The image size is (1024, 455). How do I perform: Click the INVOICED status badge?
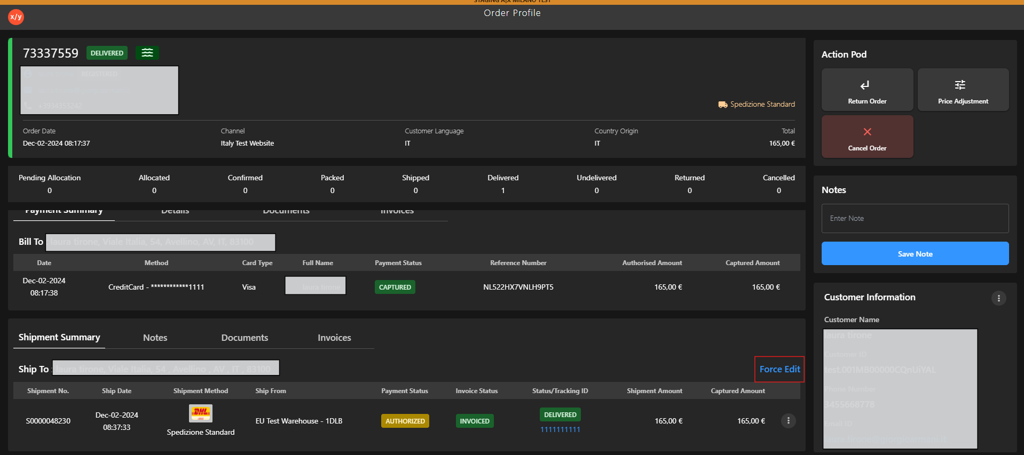475,421
